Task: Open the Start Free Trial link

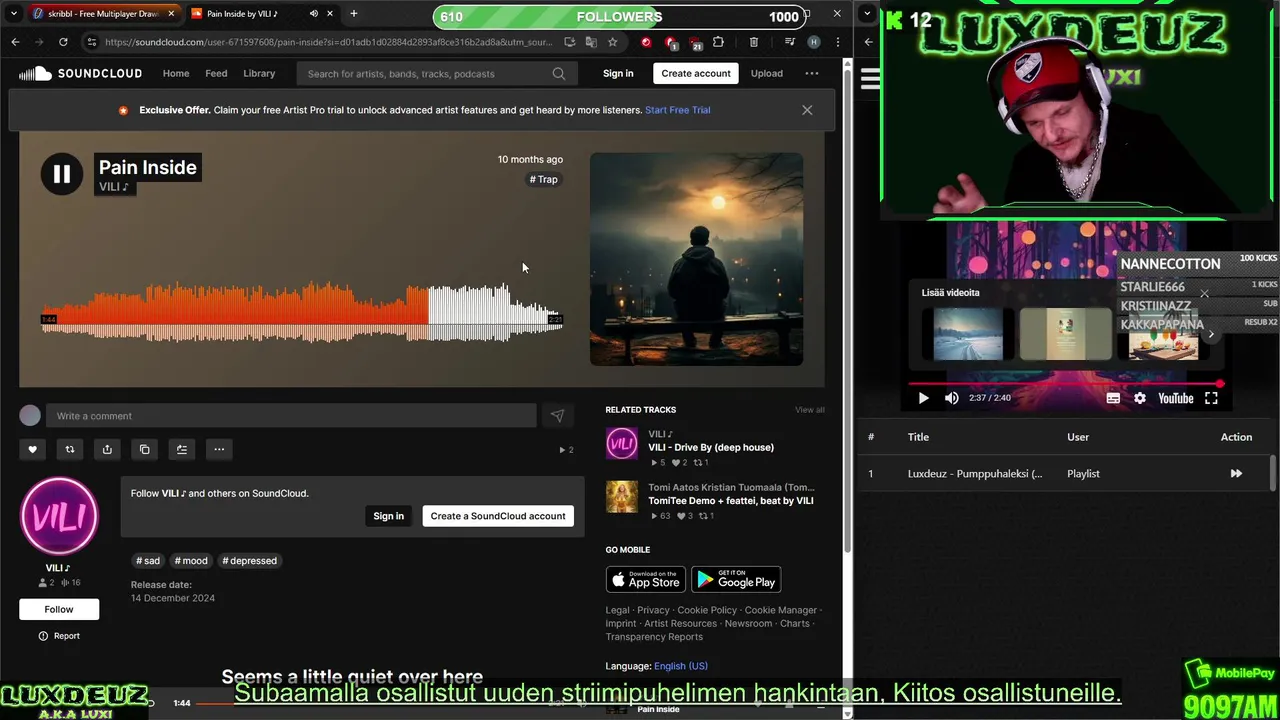Action: [x=678, y=110]
